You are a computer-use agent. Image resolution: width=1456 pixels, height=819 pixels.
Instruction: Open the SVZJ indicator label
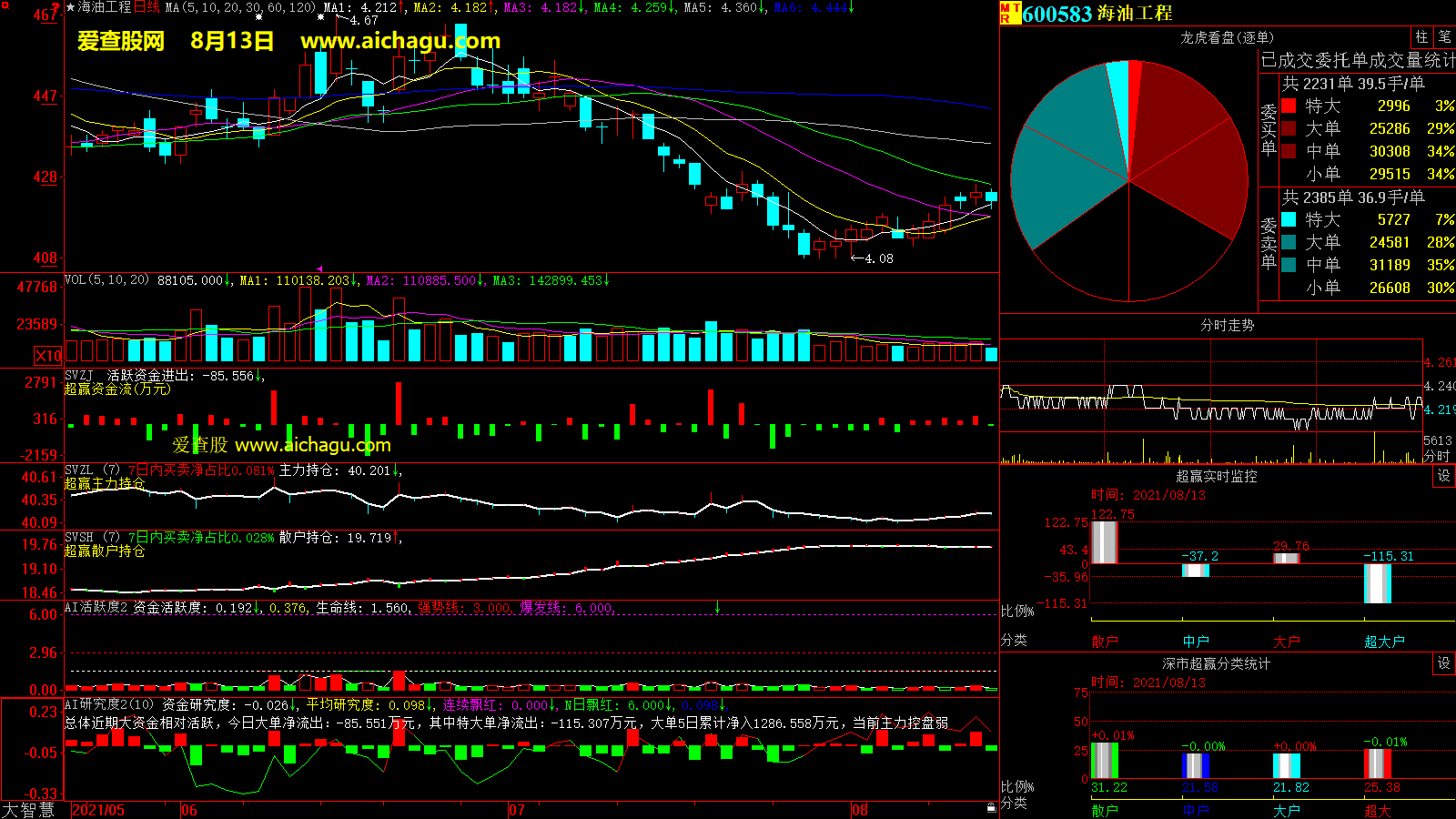[79, 376]
